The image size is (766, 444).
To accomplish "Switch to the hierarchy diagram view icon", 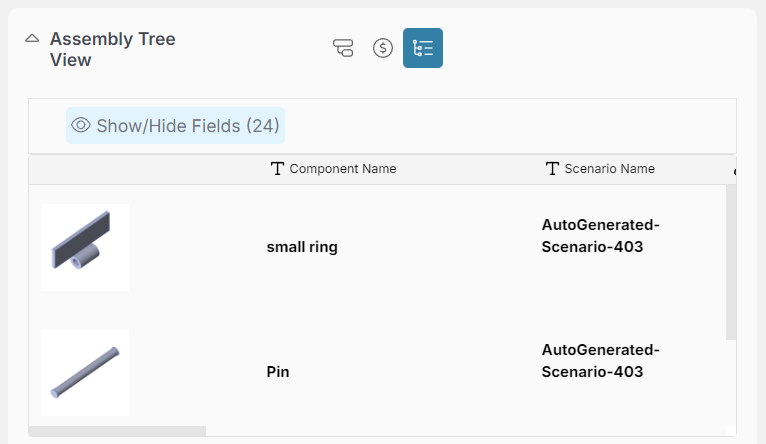I will tap(343, 48).
